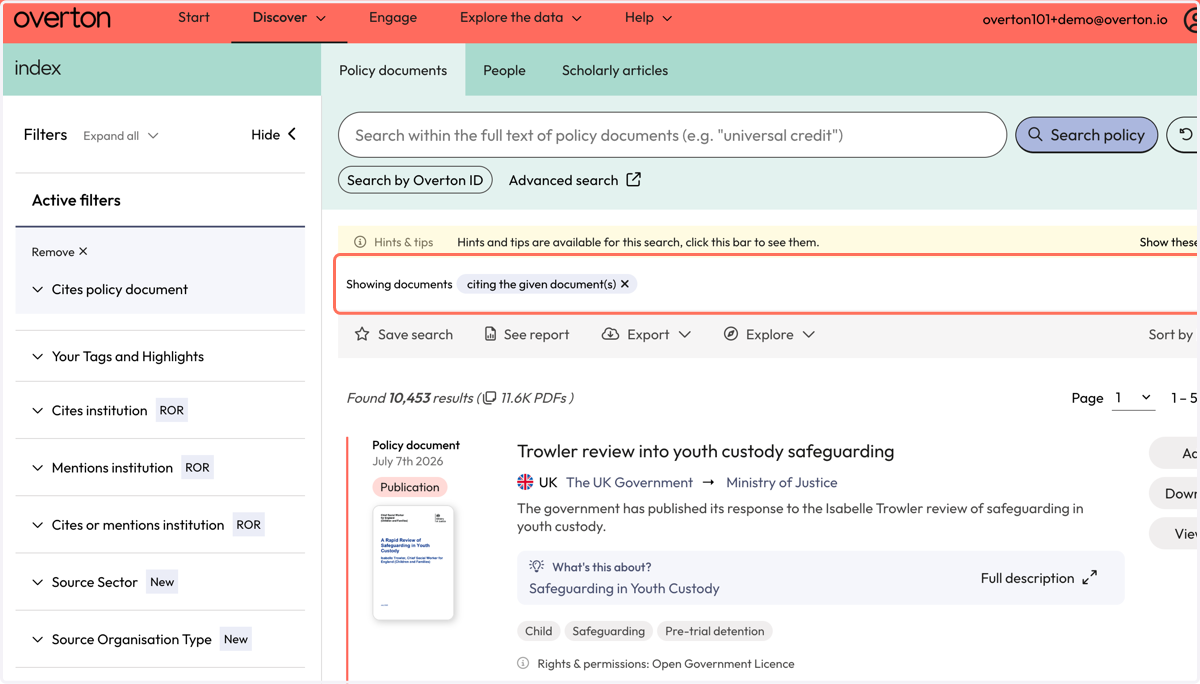Click the policy document PDF thumbnail
This screenshot has width=1200, height=684.
(413, 562)
